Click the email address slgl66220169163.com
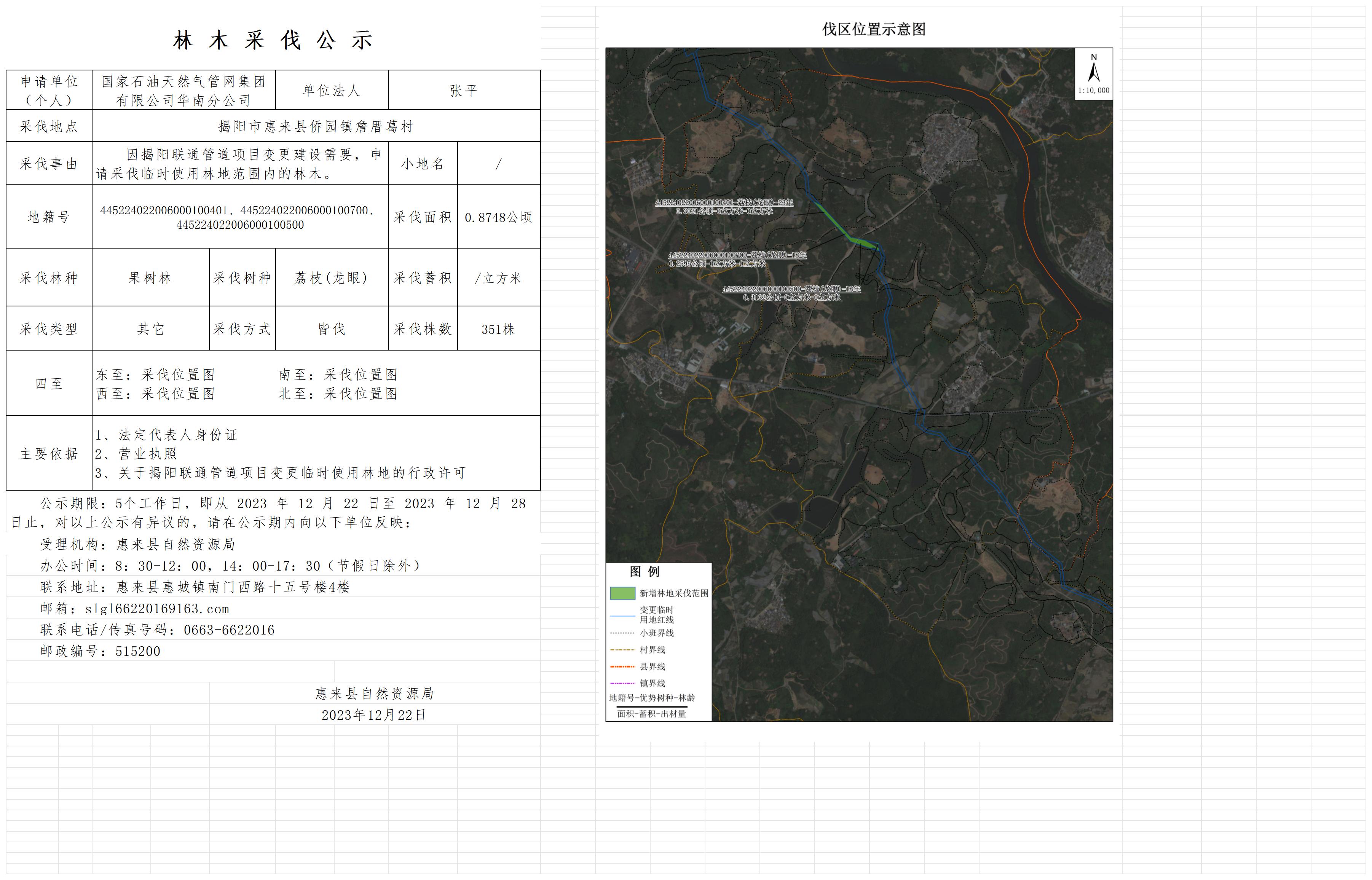This screenshot has height=880, width=1372. coord(157,609)
